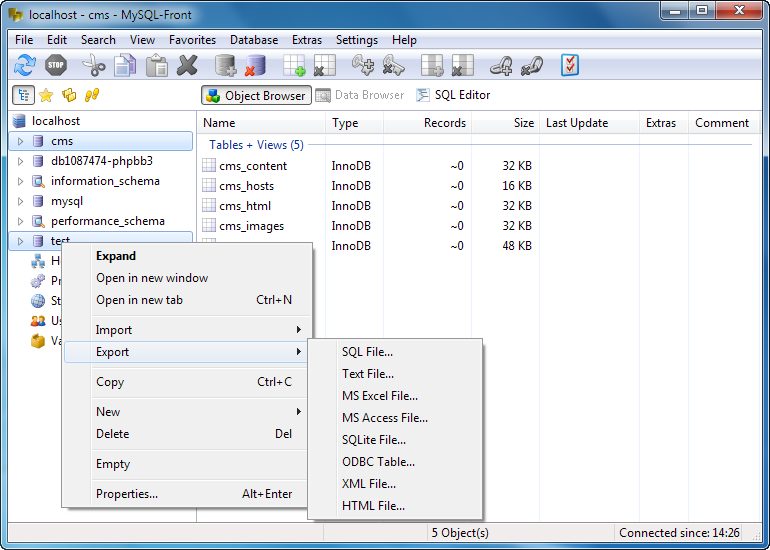Open the Database menu
Image resolution: width=770 pixels, height=550 pixels.
254,40
